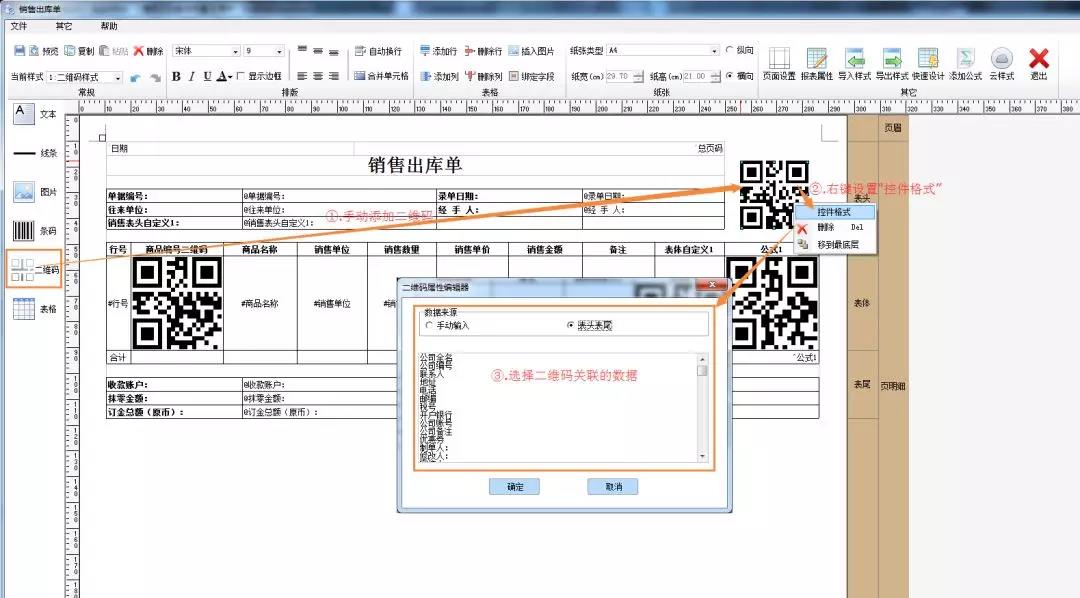Click the horizontal align left icon
1080x598 pixels.
click(302, 76)
